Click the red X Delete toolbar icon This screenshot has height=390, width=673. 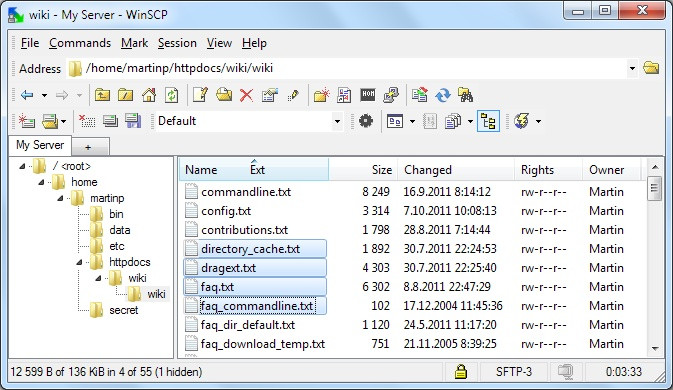point(246,95)
